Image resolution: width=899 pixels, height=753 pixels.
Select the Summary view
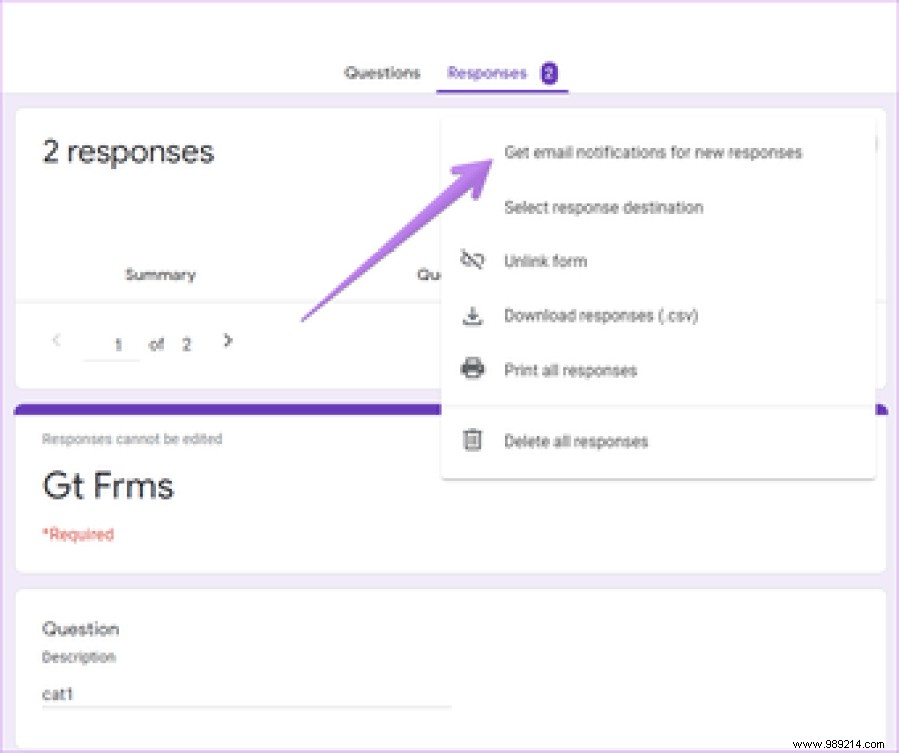[159, 274]
